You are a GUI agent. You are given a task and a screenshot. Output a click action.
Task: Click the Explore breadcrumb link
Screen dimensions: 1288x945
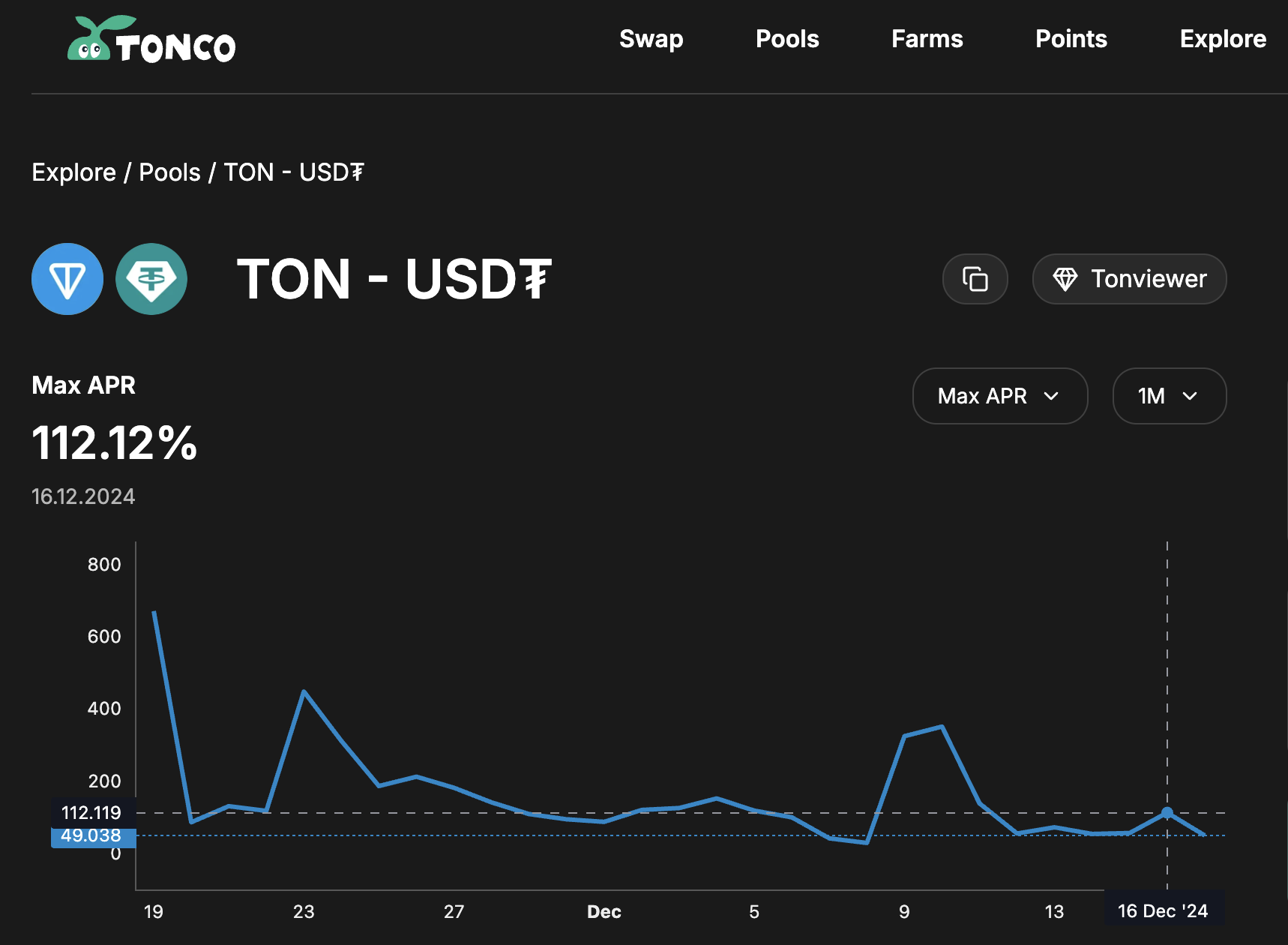pos(73,172)
